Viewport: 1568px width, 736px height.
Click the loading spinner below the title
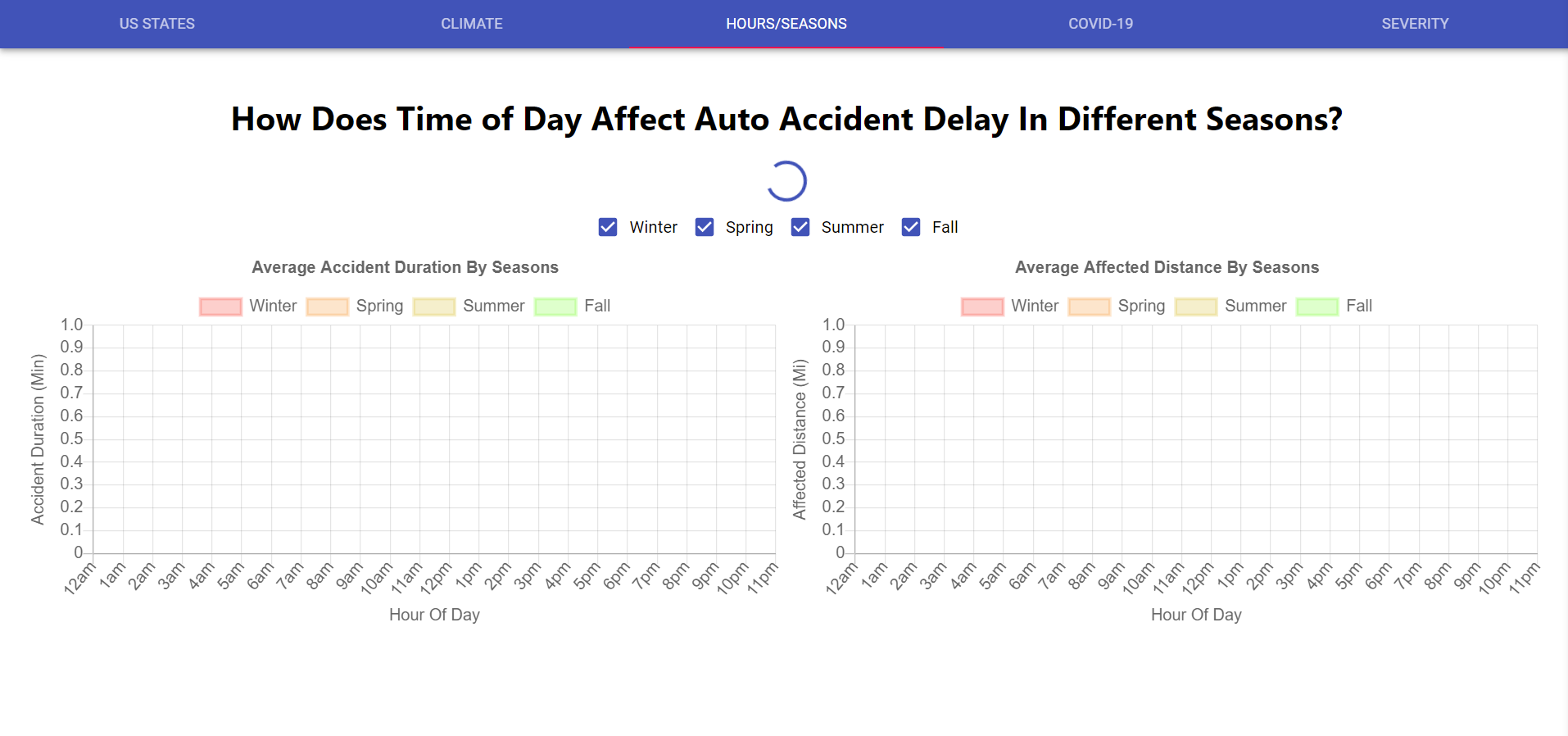click(x=786, y=181)
